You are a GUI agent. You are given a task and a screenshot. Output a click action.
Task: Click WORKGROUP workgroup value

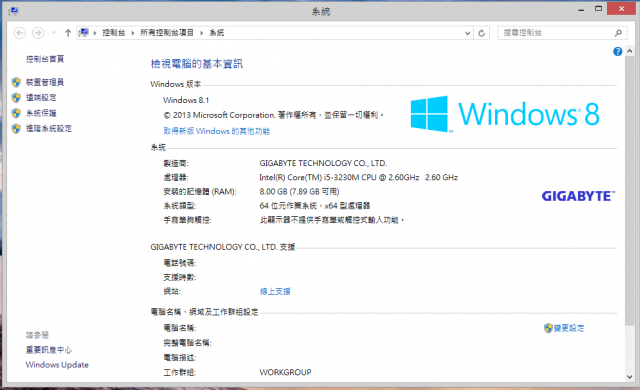(285, 372)
